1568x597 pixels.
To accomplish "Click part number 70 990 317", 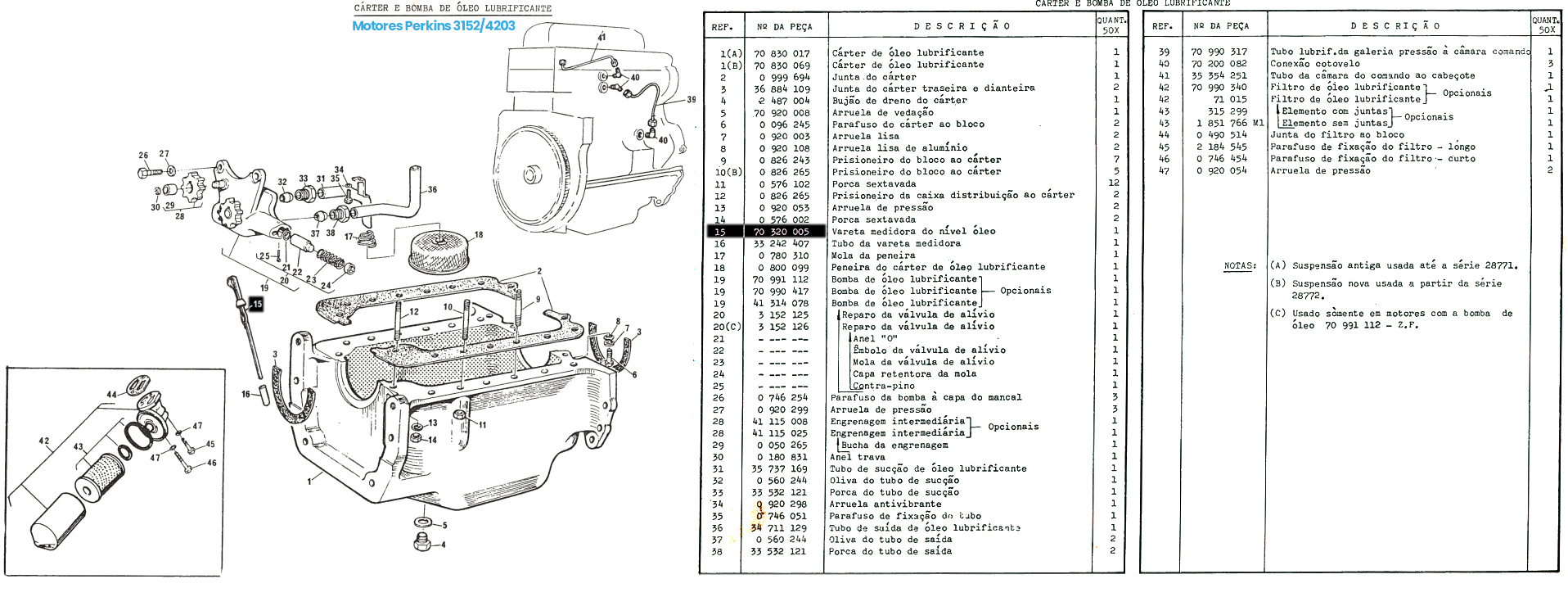I will (x=1219, y=52).
